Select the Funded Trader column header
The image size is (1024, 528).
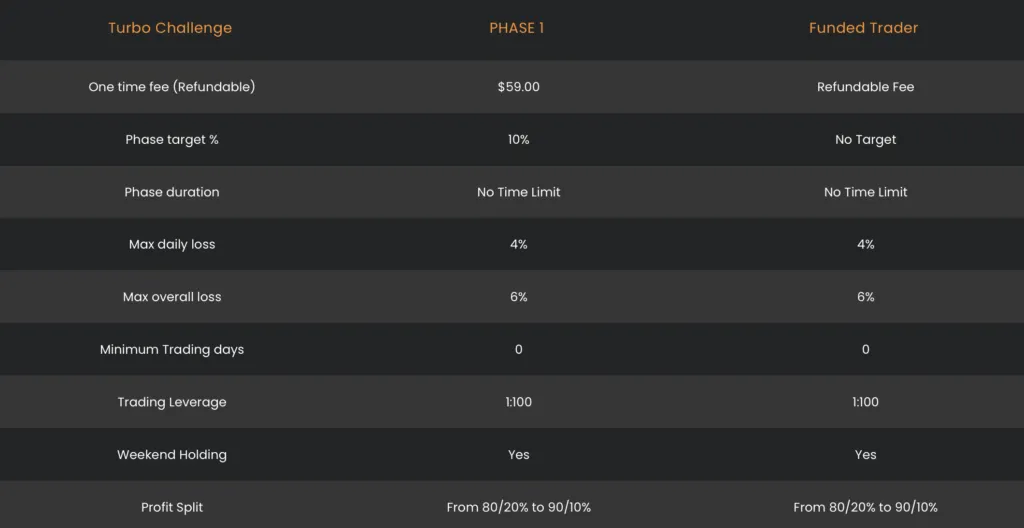tap(863, 28)
